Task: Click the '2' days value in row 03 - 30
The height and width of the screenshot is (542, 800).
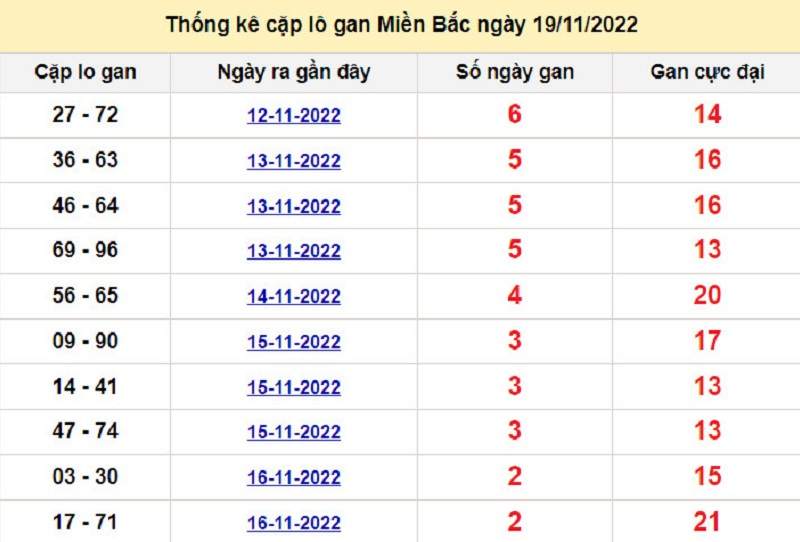Action: (x=515, y=476)
